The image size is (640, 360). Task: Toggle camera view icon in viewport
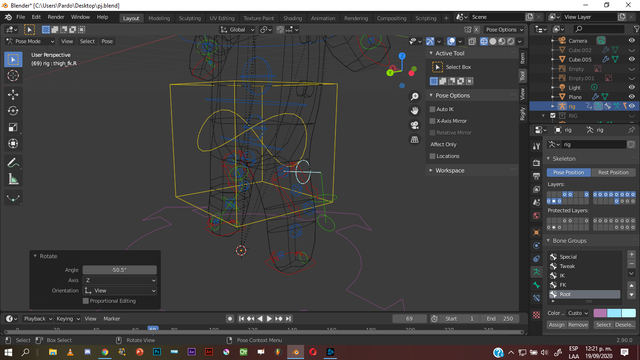coord(415,125)
